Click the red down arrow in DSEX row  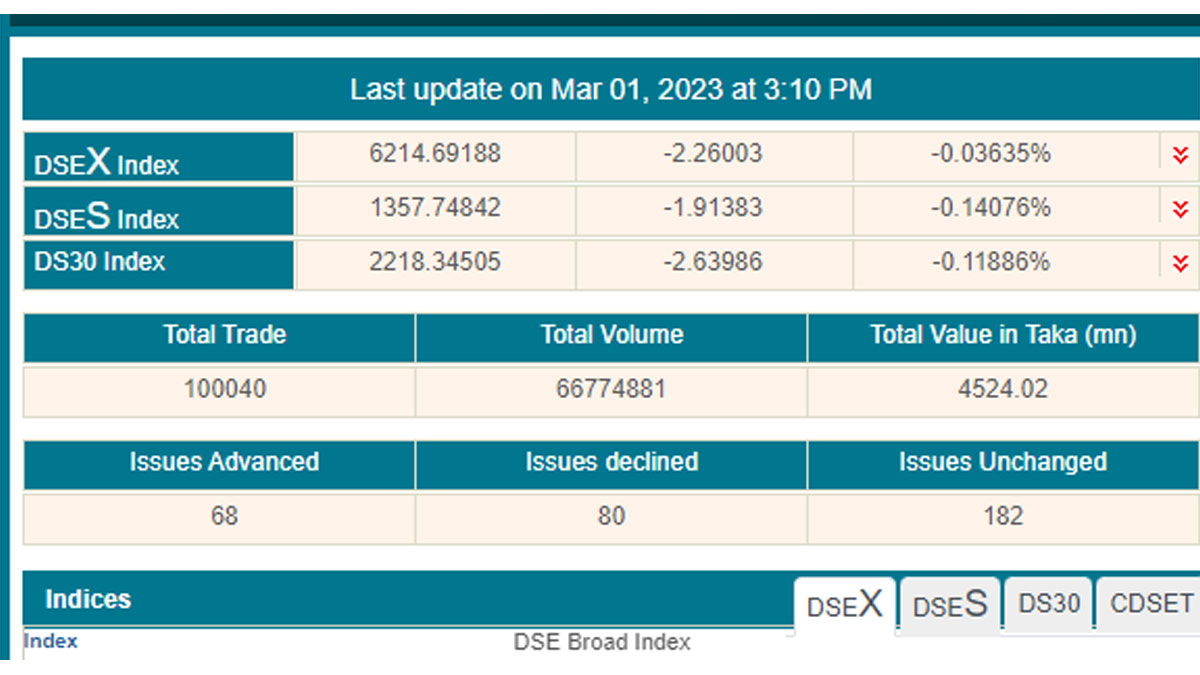pos(1180,155)
